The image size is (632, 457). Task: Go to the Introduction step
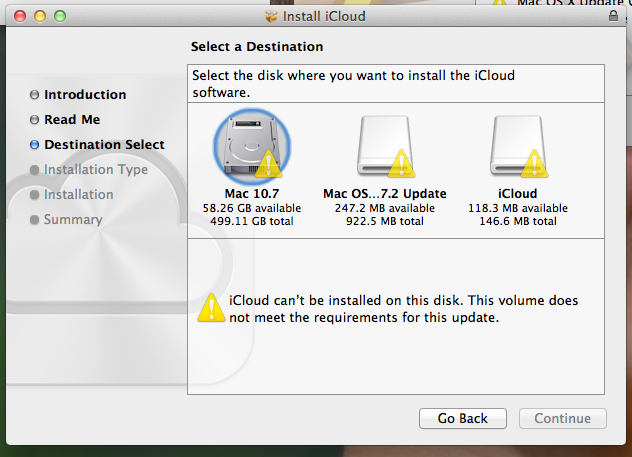click(x=85, y=94)
